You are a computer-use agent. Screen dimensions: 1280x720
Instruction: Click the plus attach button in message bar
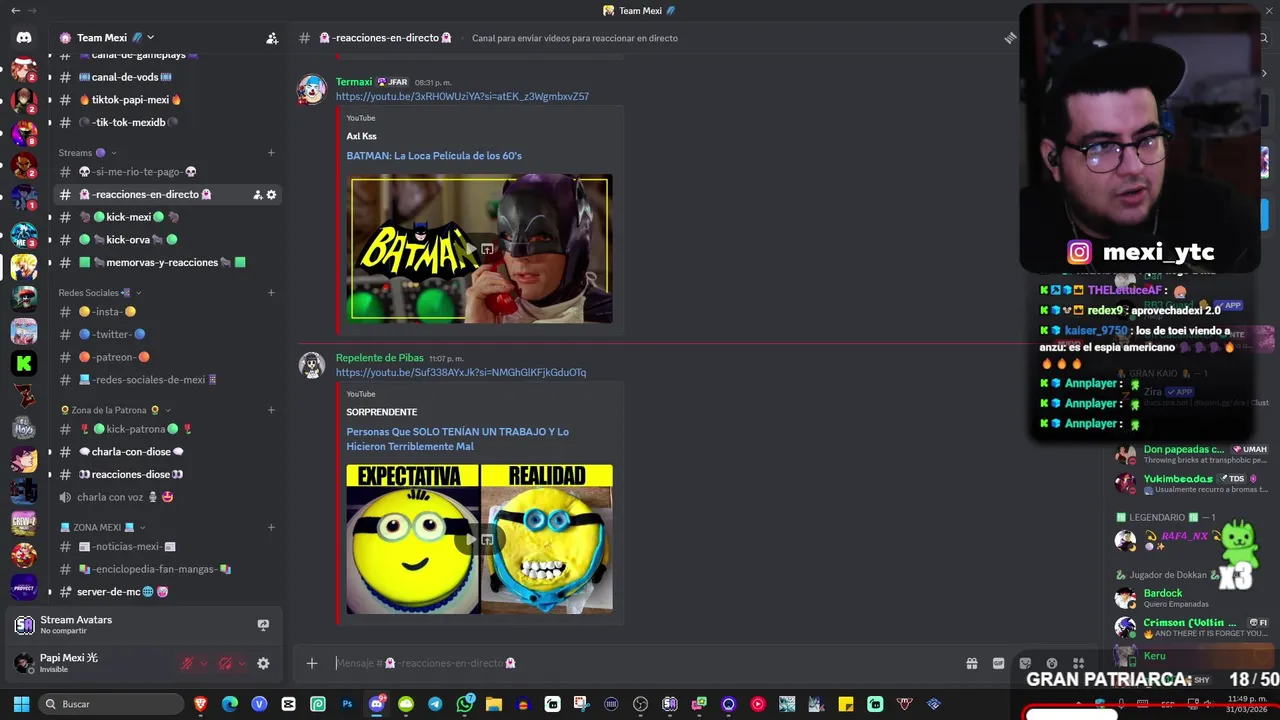pyautogui.click(x=312, y=663)
